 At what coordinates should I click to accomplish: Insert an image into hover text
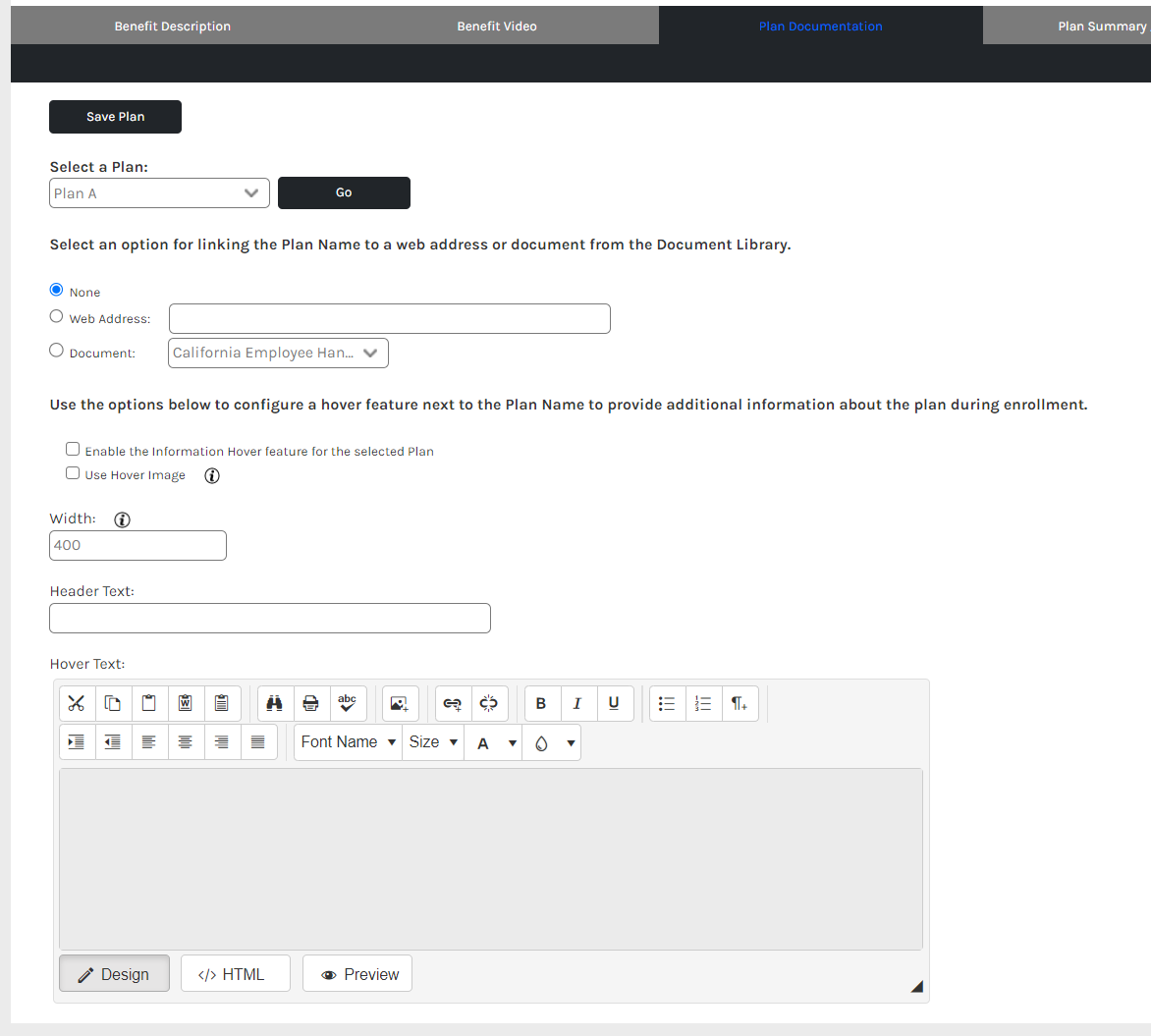coord(400,703)
